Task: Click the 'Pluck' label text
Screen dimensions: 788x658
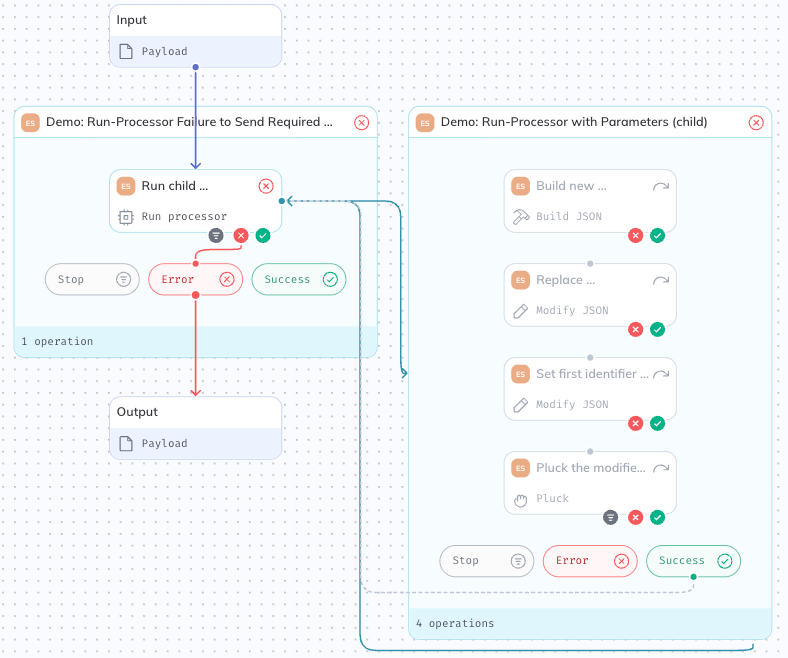Action: [x=552, y=499]
